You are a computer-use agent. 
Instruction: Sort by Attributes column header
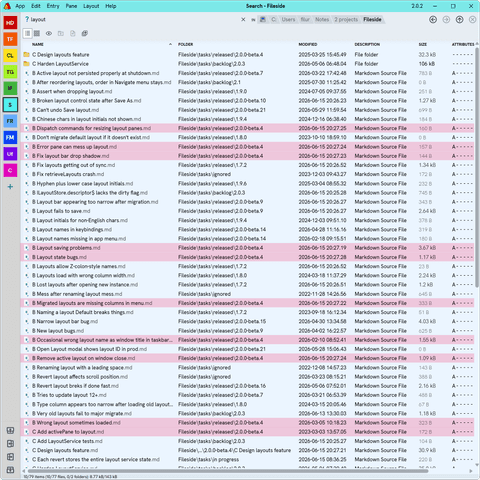pos(463,44)
